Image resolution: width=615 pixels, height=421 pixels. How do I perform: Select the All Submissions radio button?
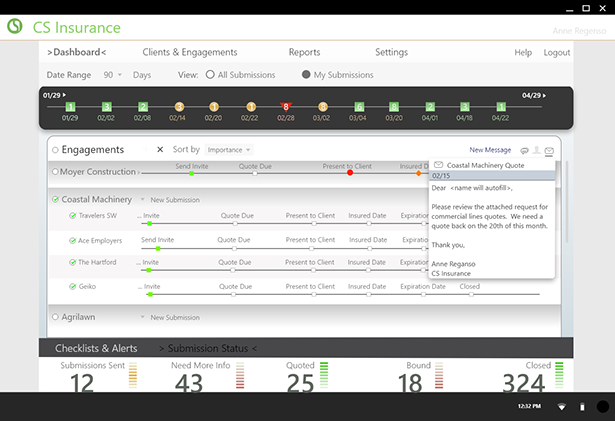(x=210, y=75)
